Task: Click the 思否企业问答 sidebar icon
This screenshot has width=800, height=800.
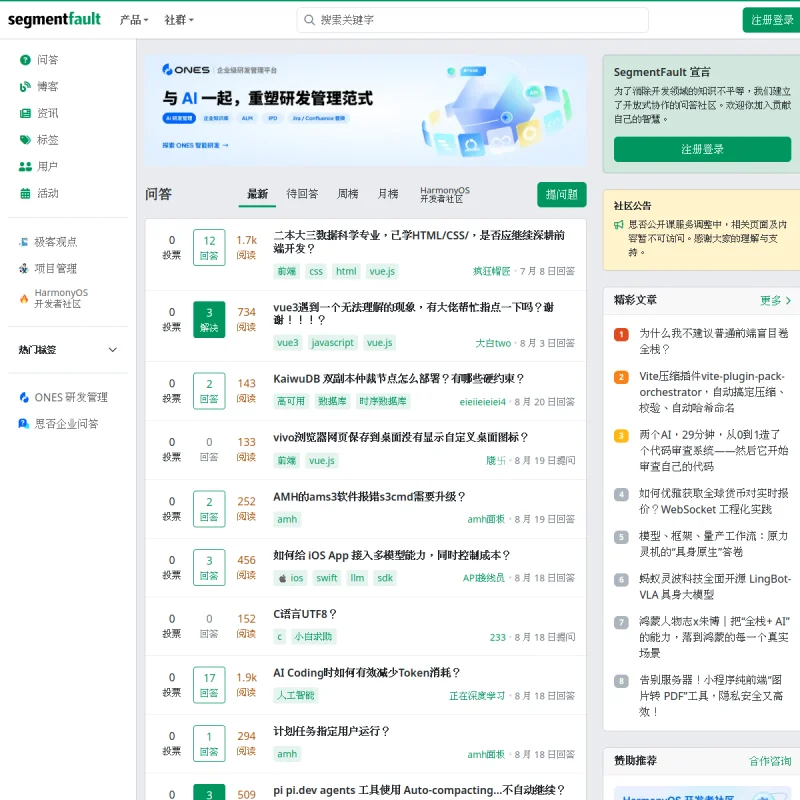Action: (x=23, y=423)
